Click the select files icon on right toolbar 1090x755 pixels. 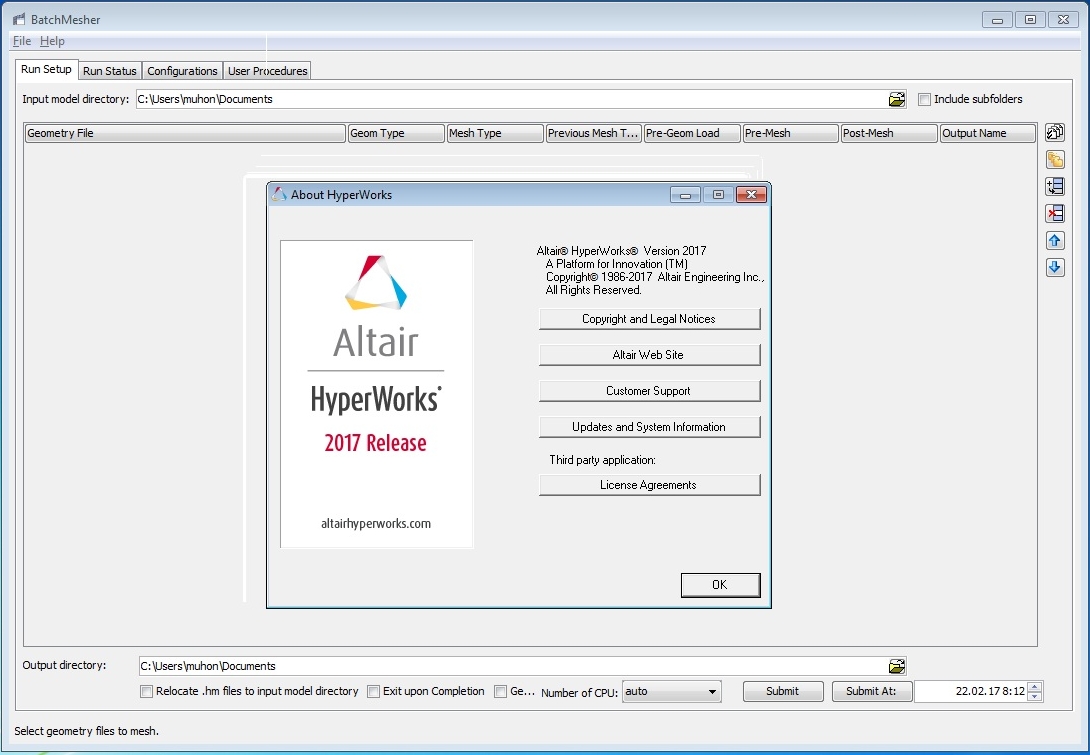click(1055, 132)
